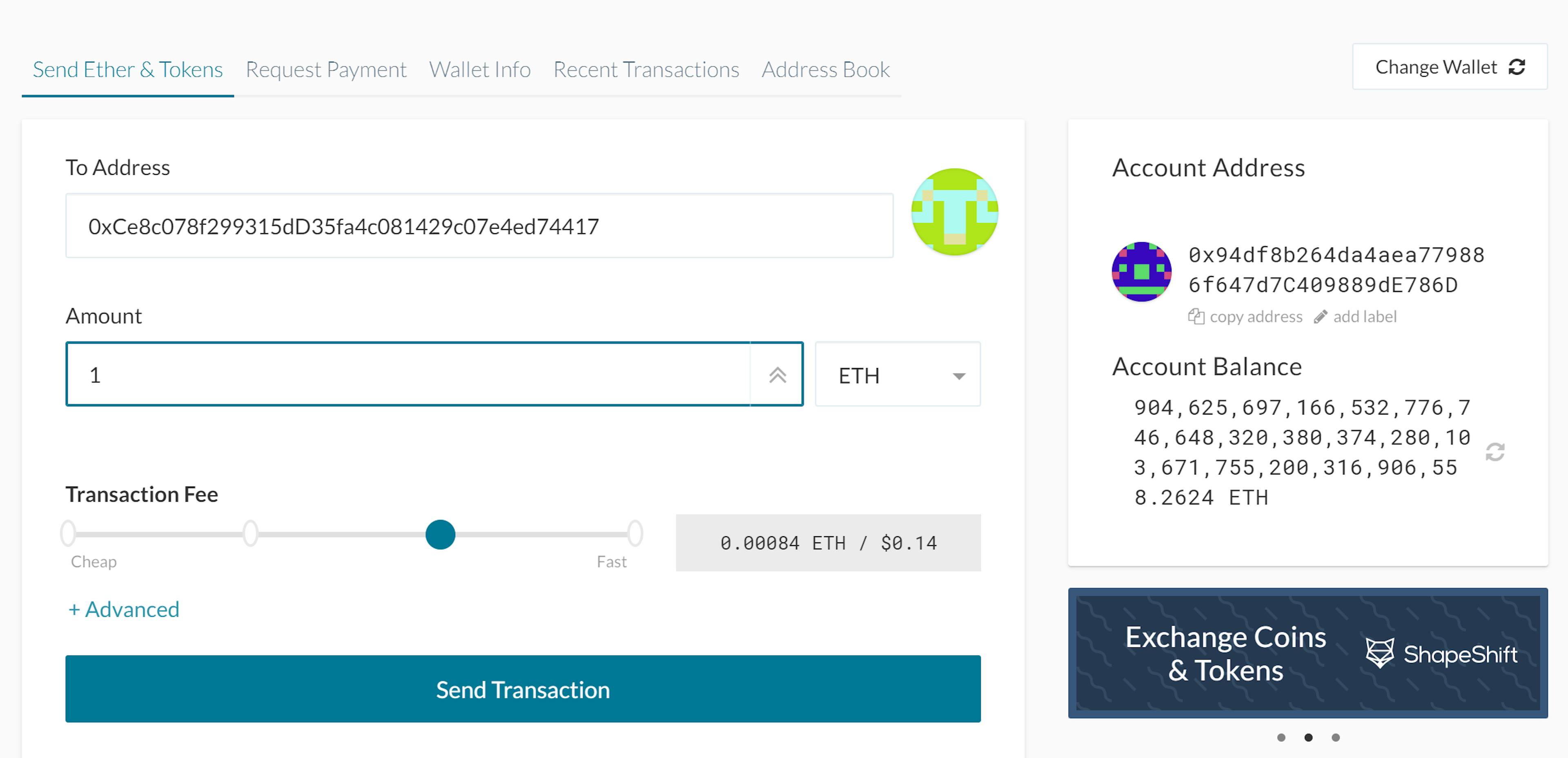Open the ETH currency dropdown
1568x758 pixels.
[898, 375]
